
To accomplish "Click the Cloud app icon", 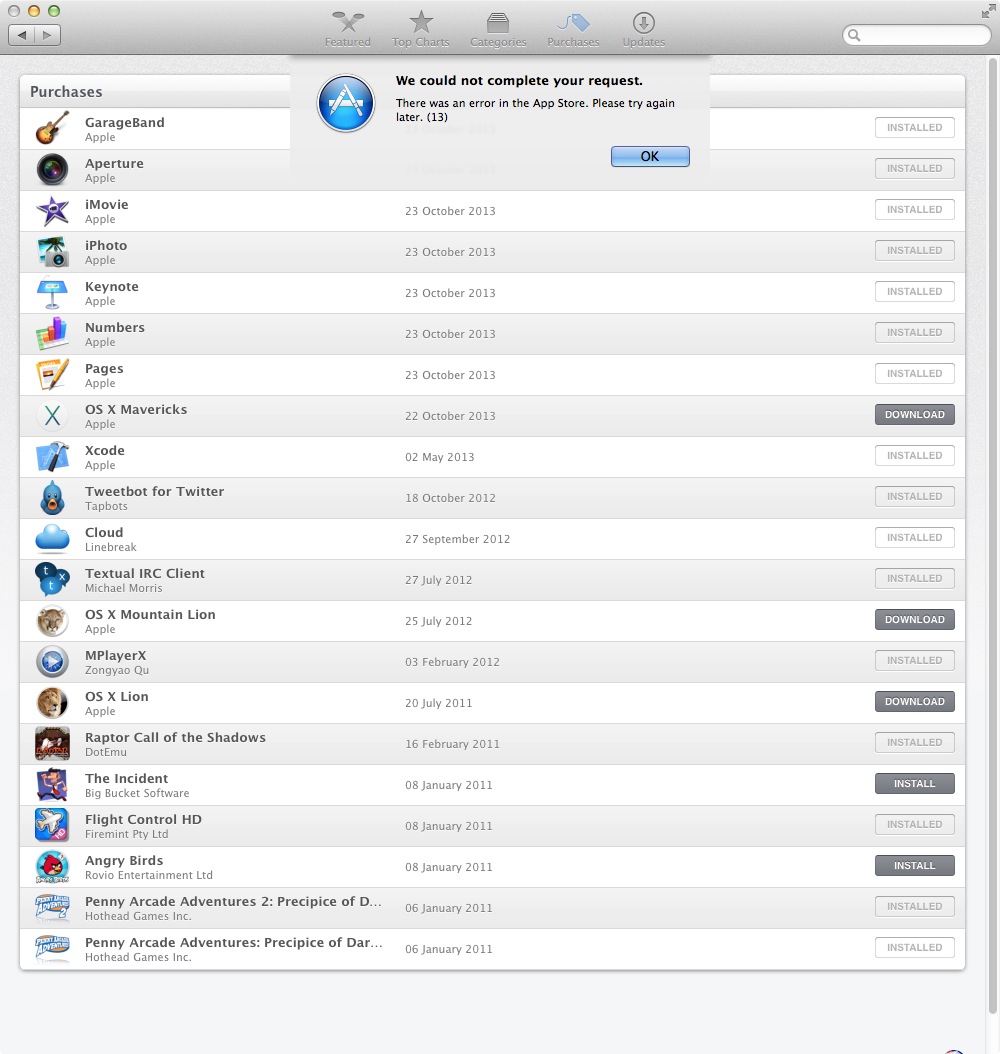I will coord(52,538).
